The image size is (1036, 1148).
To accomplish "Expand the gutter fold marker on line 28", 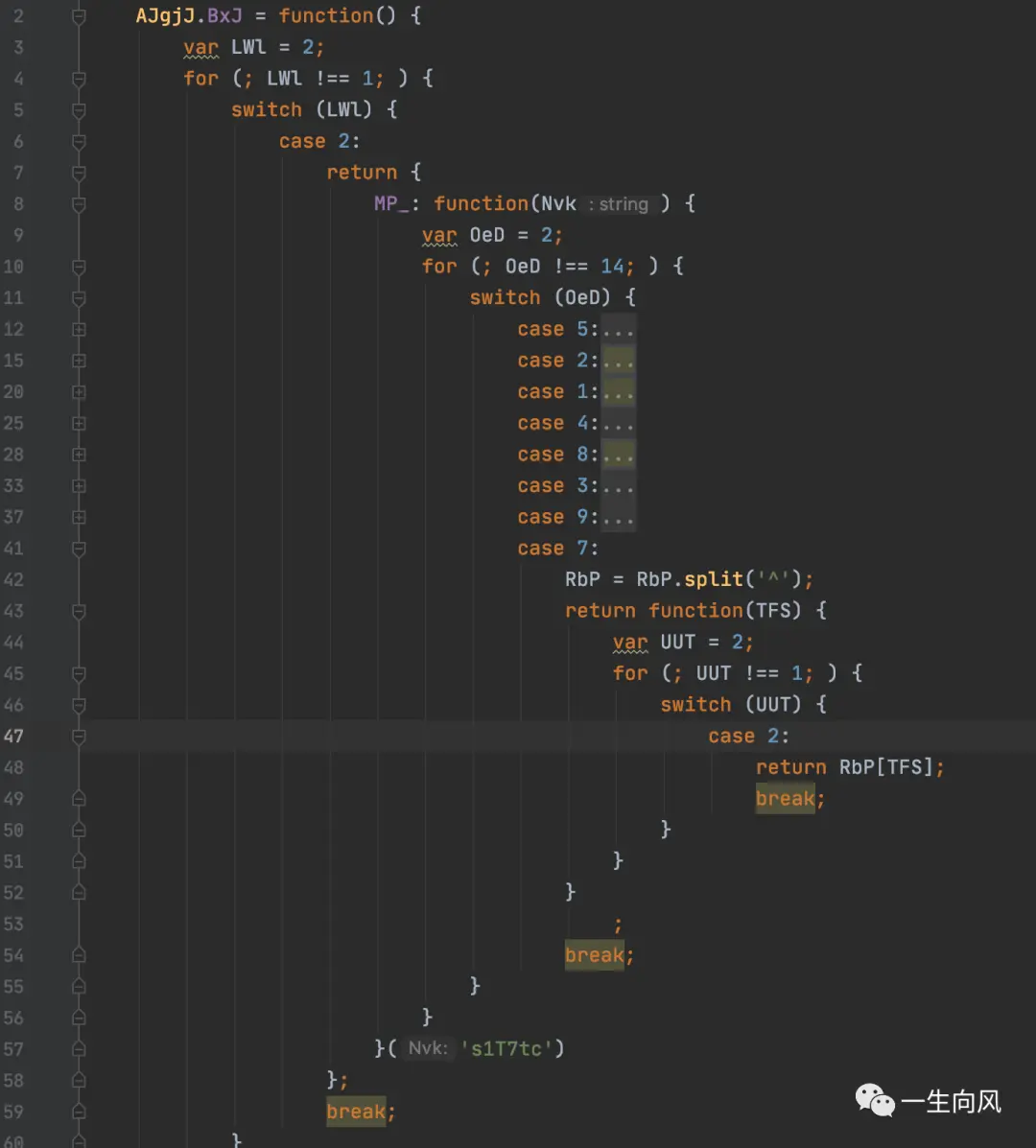I will click(79, 455).
